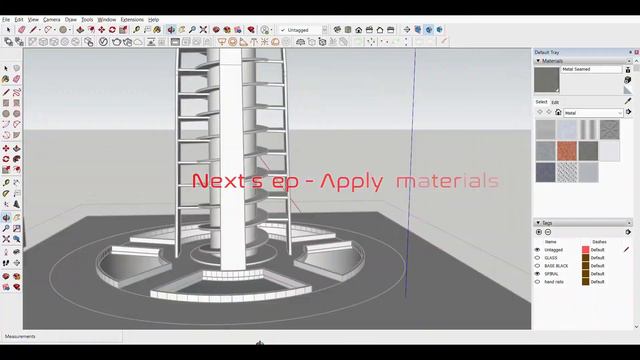The image size is (640, 360).
Task: Toggle visibility of the hand rails tag
Action: tap(537, 282)
